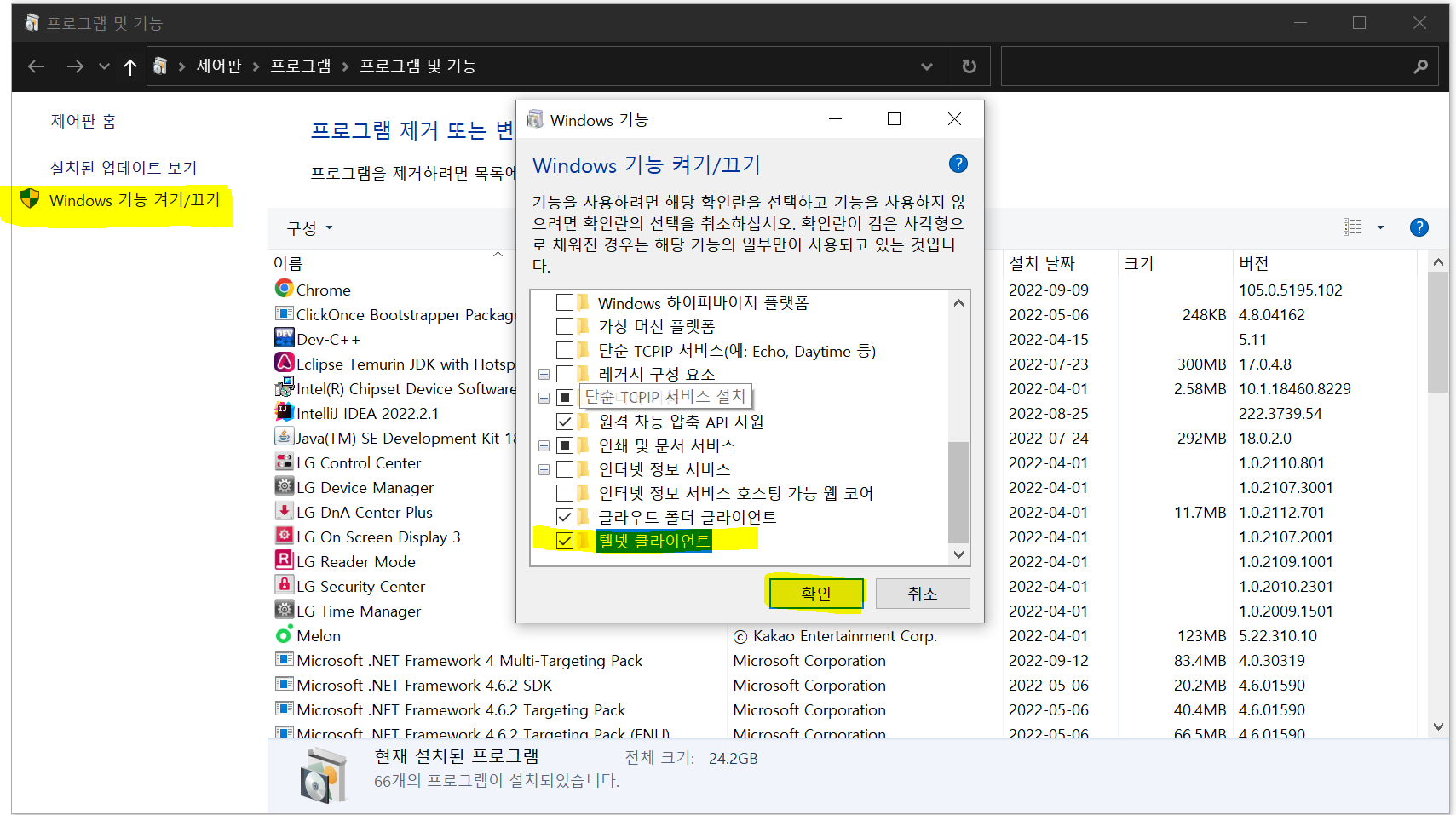Go forward with the right arrow icon
1456x815 pixels.
click(x=75, y=66)
